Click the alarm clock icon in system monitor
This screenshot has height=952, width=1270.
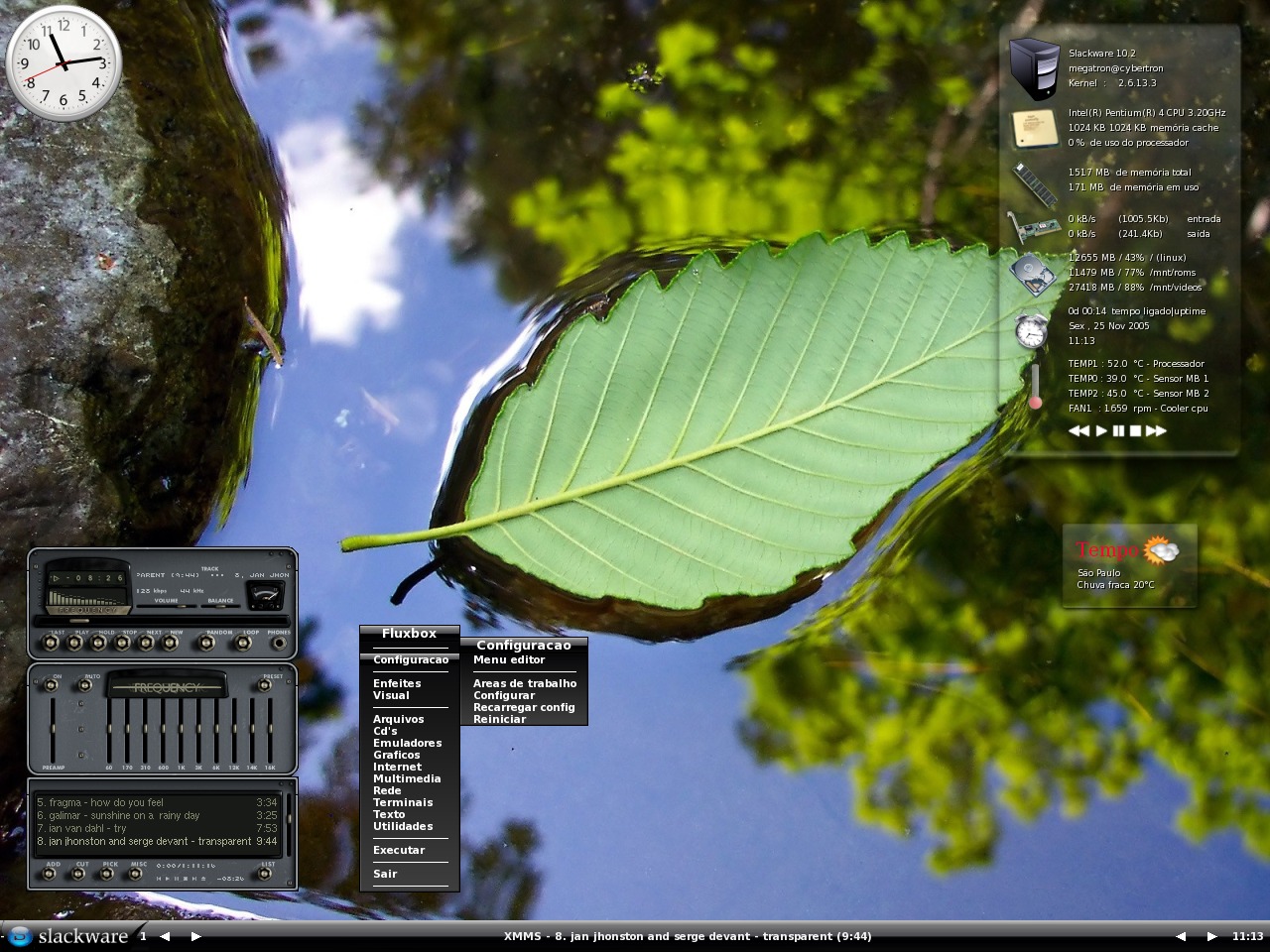pos(1032,330)
